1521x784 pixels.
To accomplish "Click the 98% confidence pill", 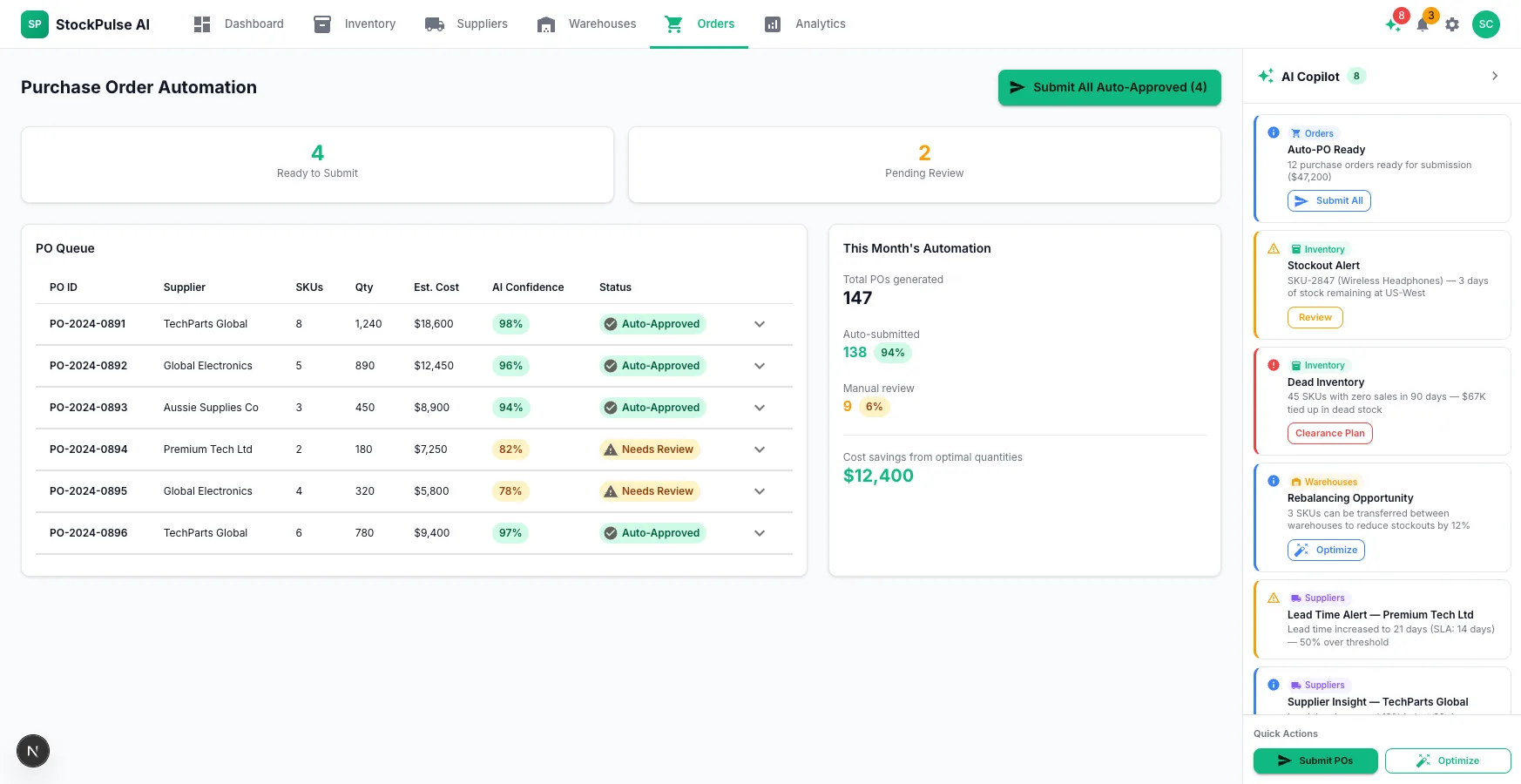I will (510, 324).
